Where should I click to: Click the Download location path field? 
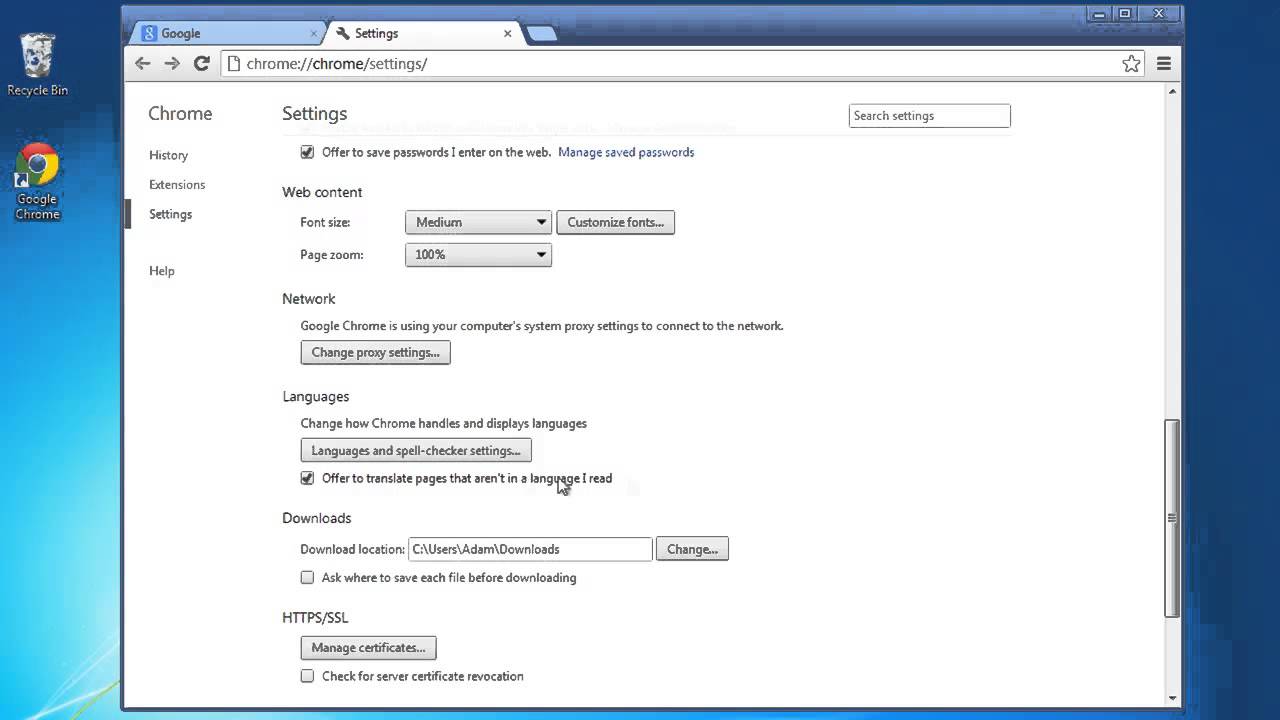click(530, 549)
